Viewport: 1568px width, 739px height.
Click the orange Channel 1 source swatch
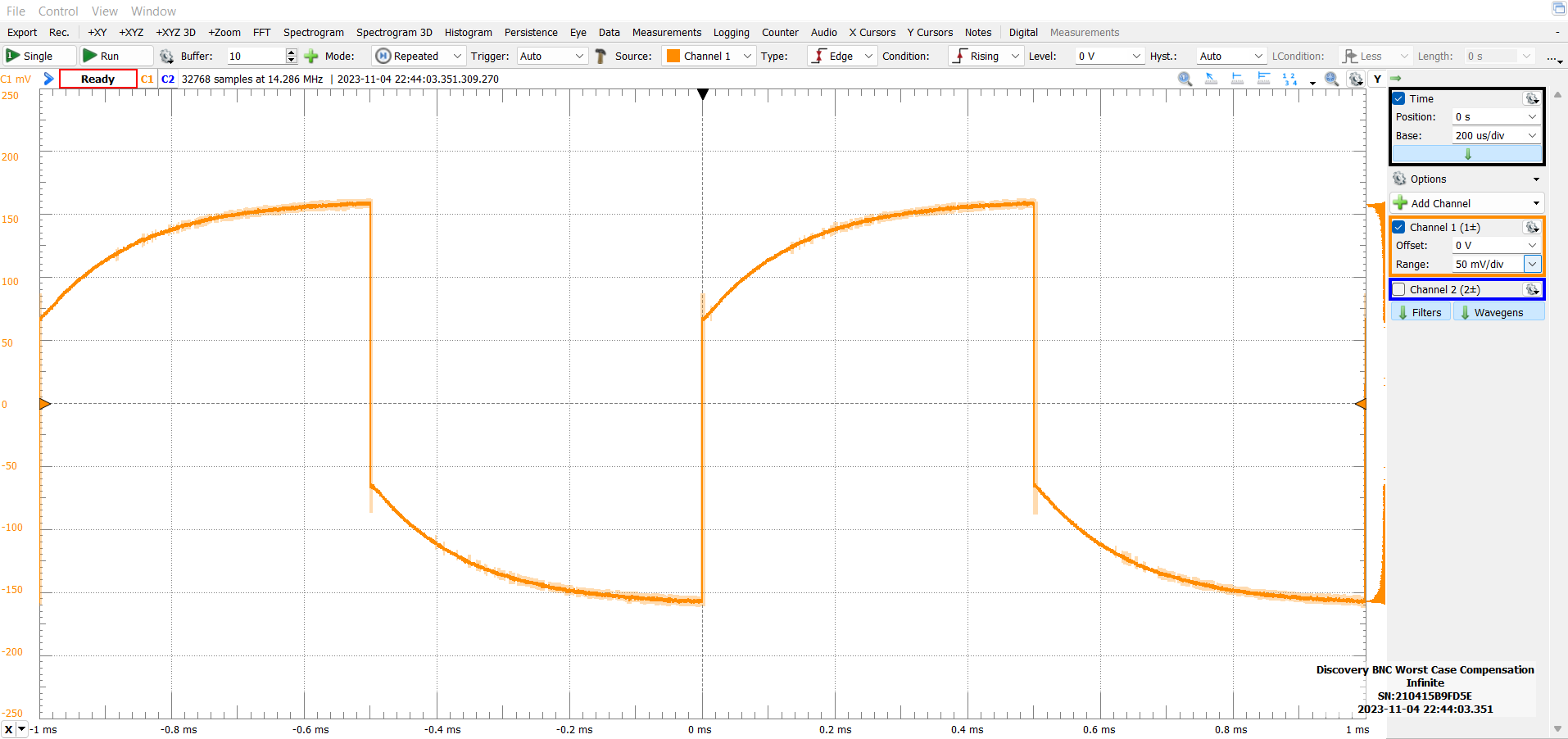click(x=673, y=56)
